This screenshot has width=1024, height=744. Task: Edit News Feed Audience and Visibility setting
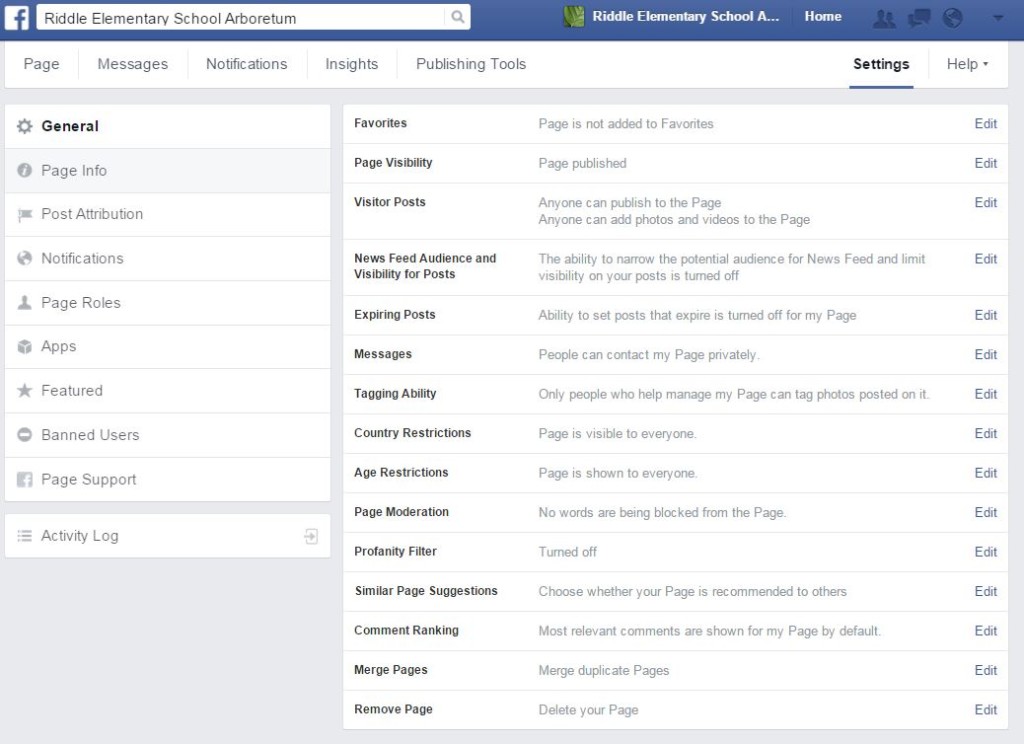point(985,259)
